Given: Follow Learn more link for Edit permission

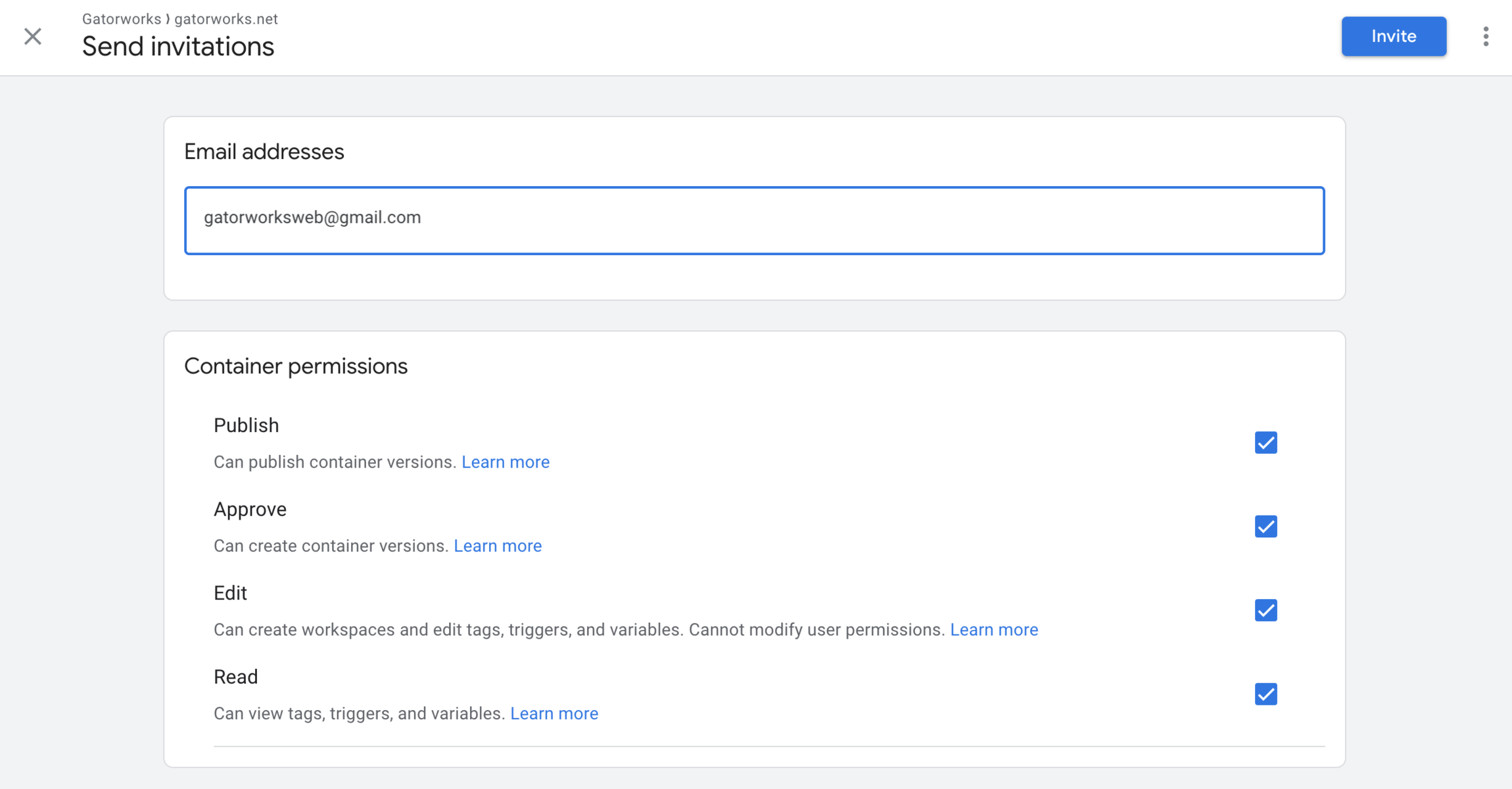Looking at the screenshot, I should coord(994,630).
